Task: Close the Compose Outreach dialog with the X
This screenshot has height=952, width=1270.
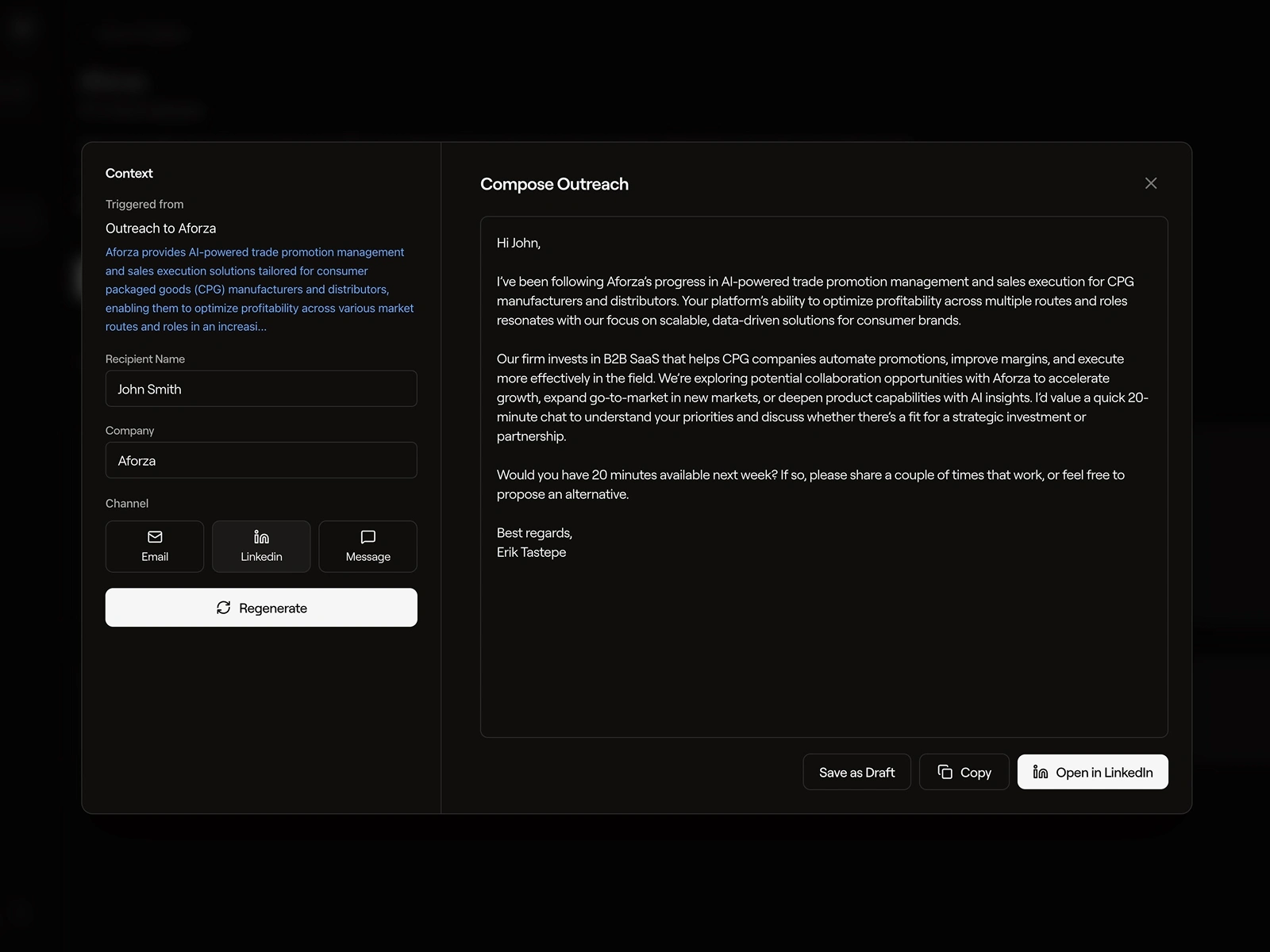Action: (x=1151, y=182)
